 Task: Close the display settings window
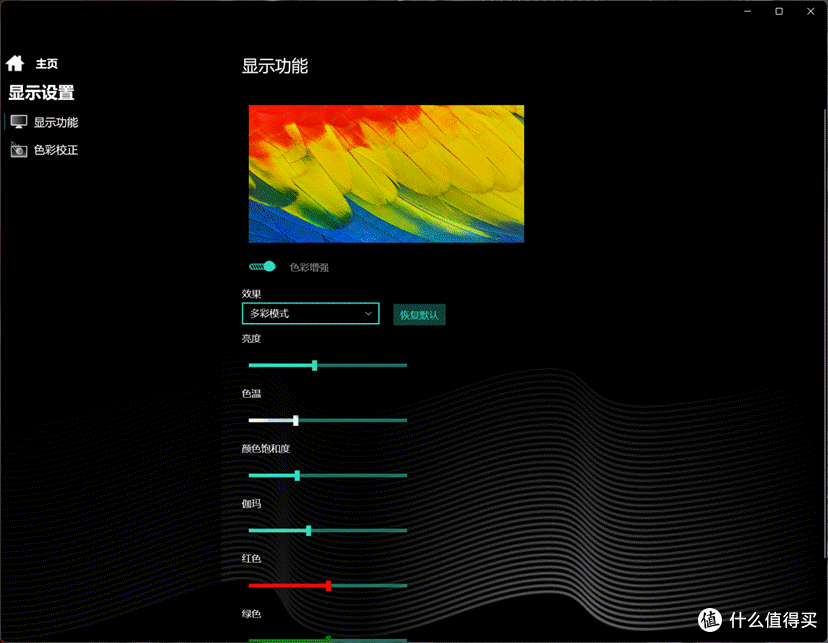pyautogui.click(x=811, y=11)
